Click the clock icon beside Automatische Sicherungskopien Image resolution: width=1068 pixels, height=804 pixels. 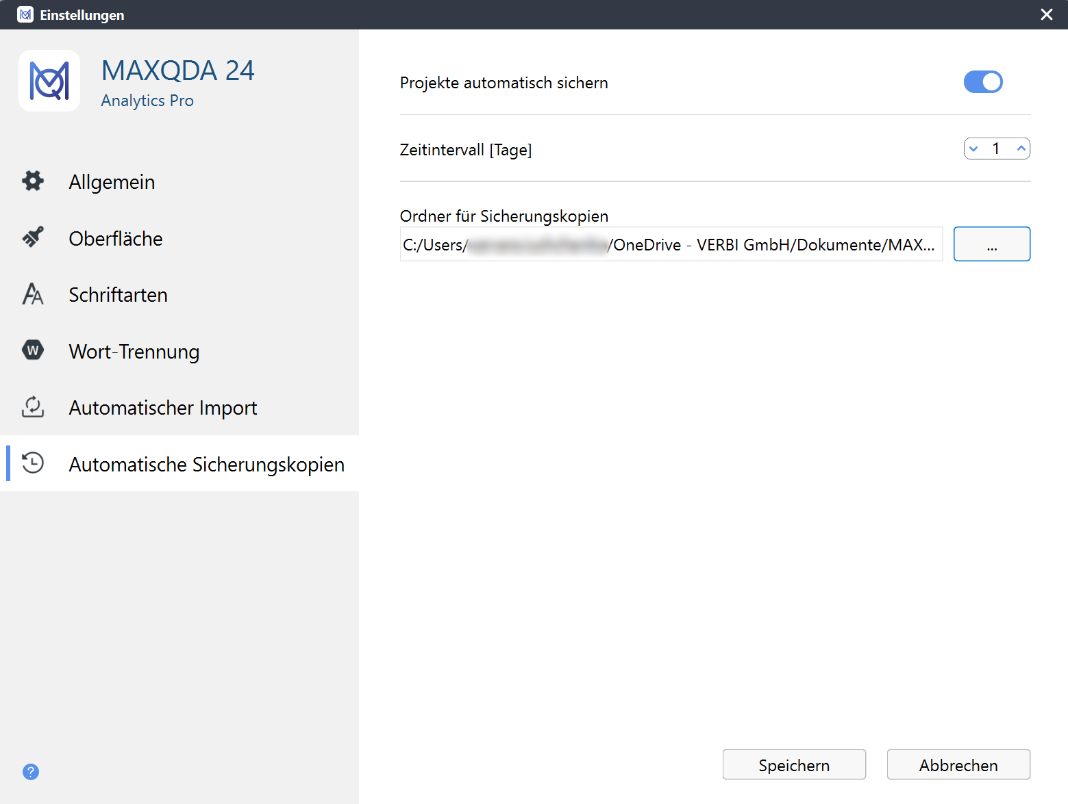point(33,463)
